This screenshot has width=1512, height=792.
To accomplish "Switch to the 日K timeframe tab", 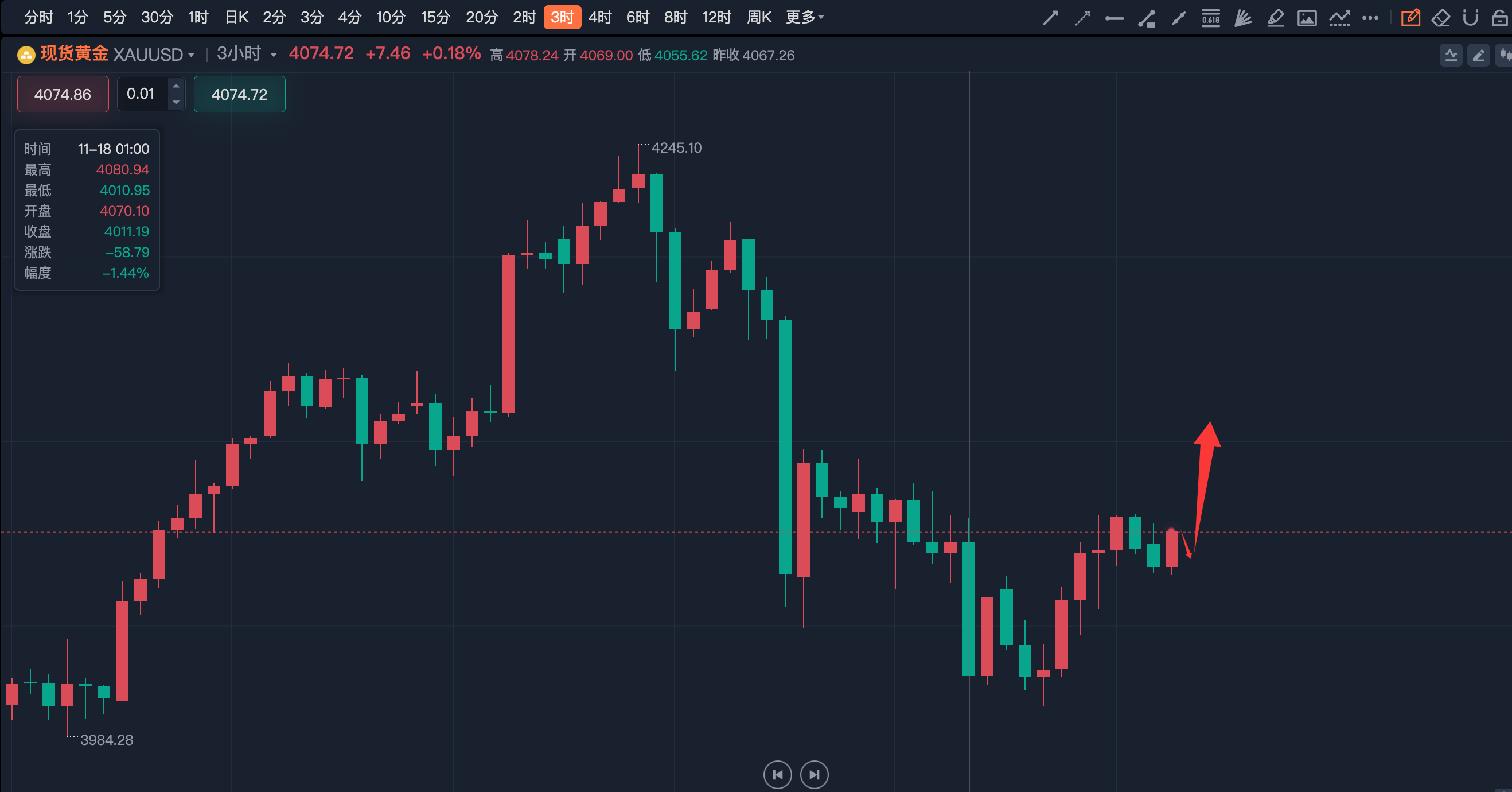I will tap(236, 18).
